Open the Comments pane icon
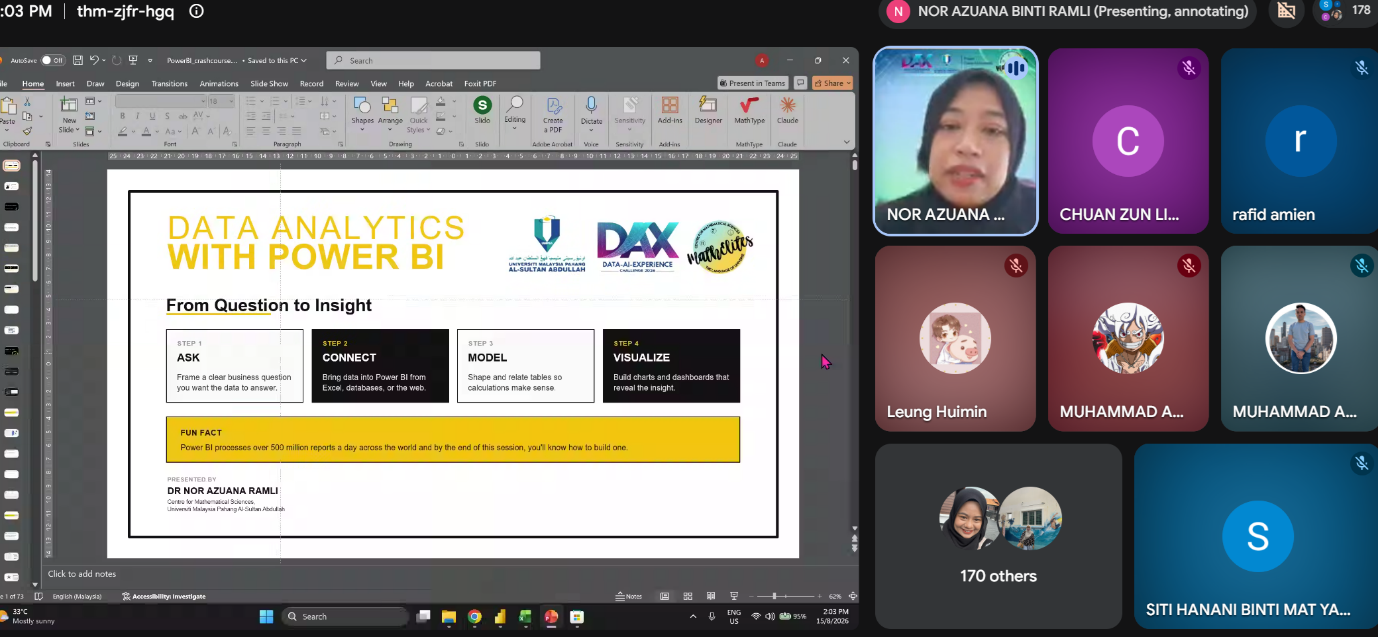This screenshot has height=637, width=1378. point(800,83)
